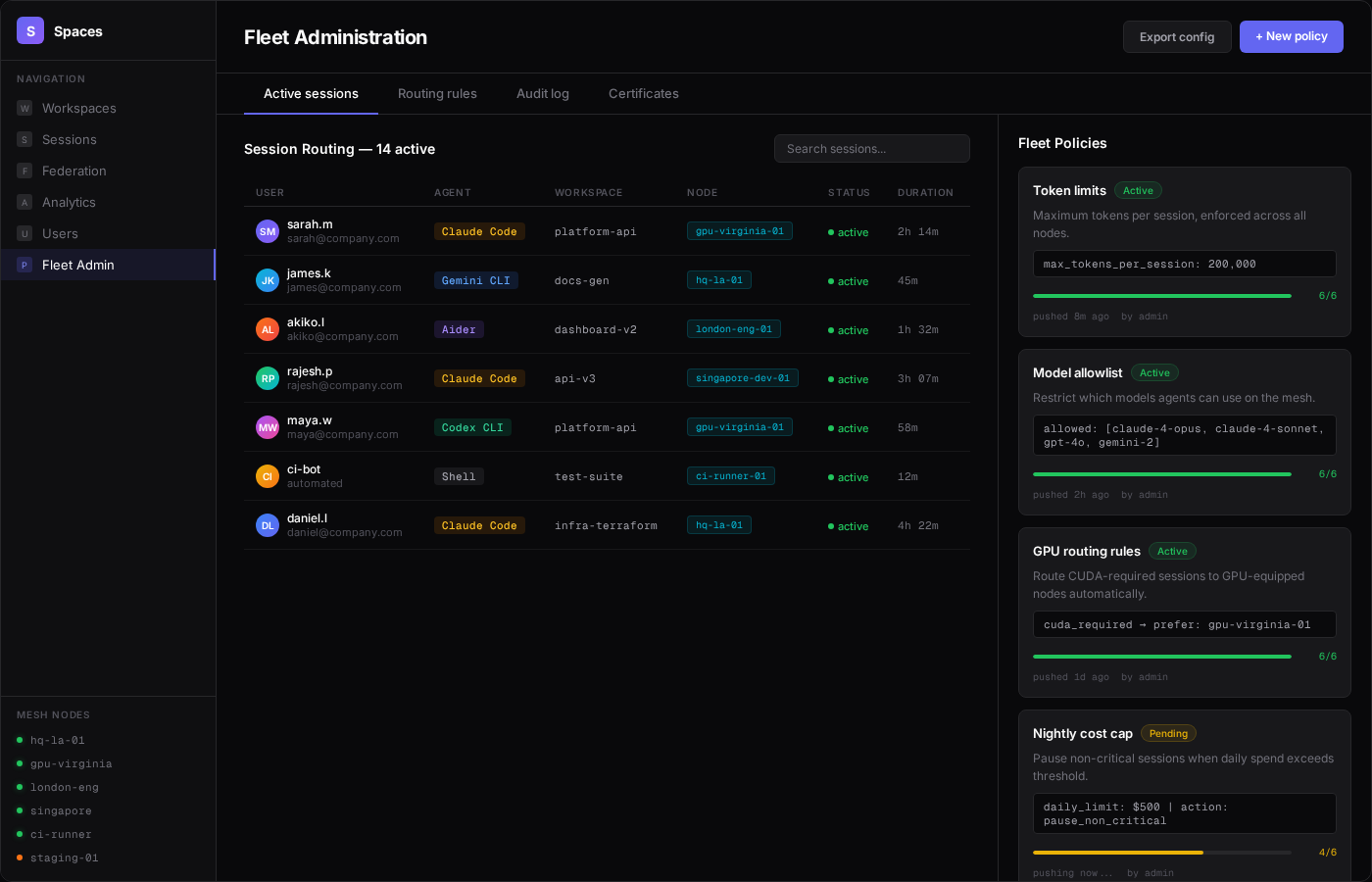The image size is (1372, 882).
Task: Click the ci-bot avatar icon
Action: (268, 476)
